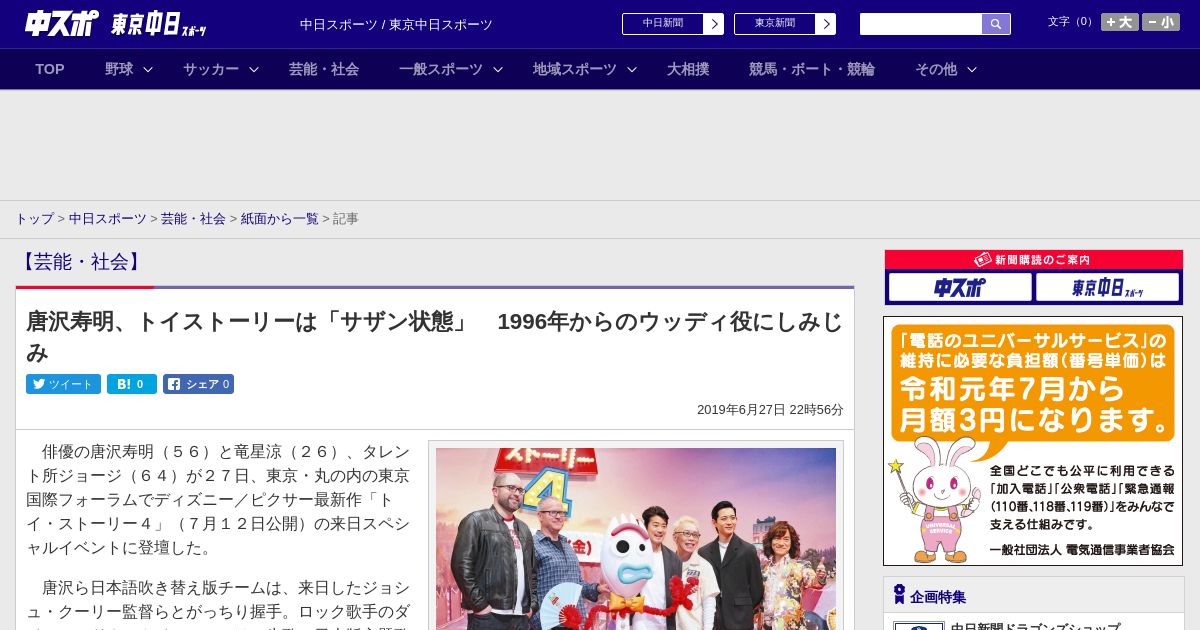Open 地域スポーツ navigation item
Image resolution: width=1200 pixels, height=630 pixels.
[575, 69]
